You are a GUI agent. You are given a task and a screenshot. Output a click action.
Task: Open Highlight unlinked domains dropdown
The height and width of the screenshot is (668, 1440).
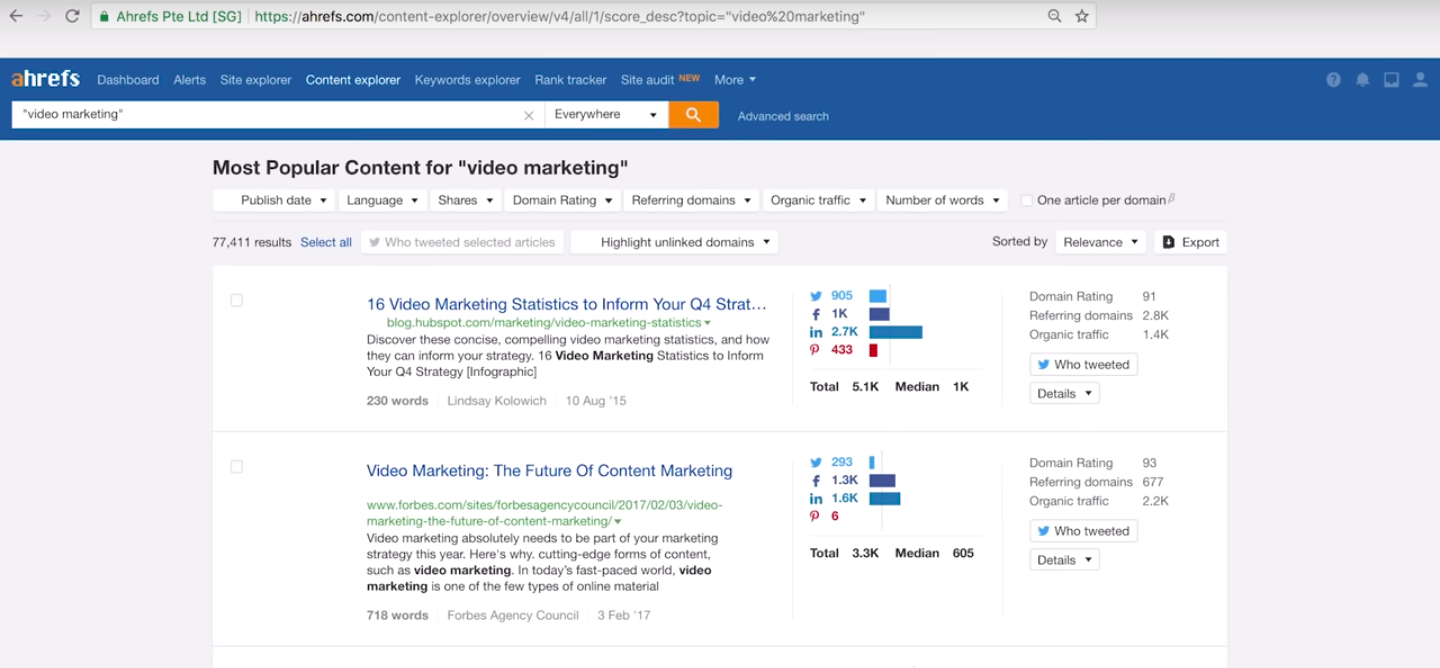point(674,242)
